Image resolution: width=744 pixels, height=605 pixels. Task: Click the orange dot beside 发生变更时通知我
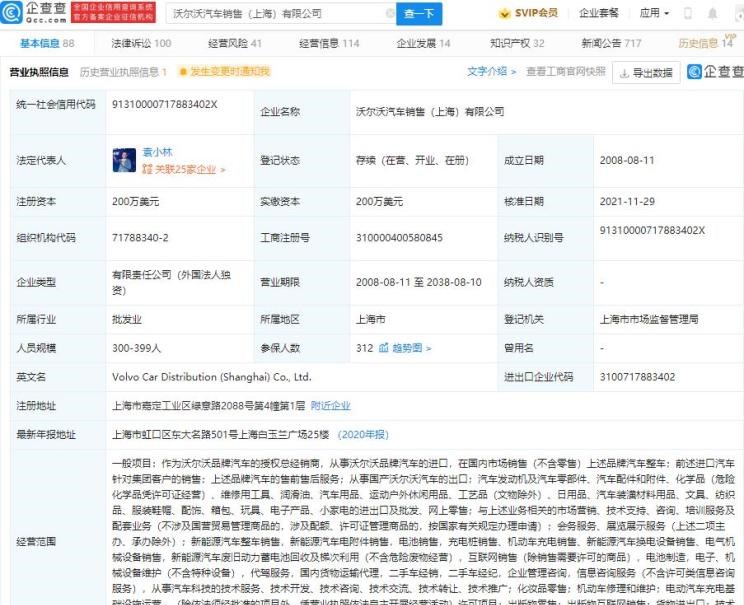pyautogui.click(x=182, y=72)
